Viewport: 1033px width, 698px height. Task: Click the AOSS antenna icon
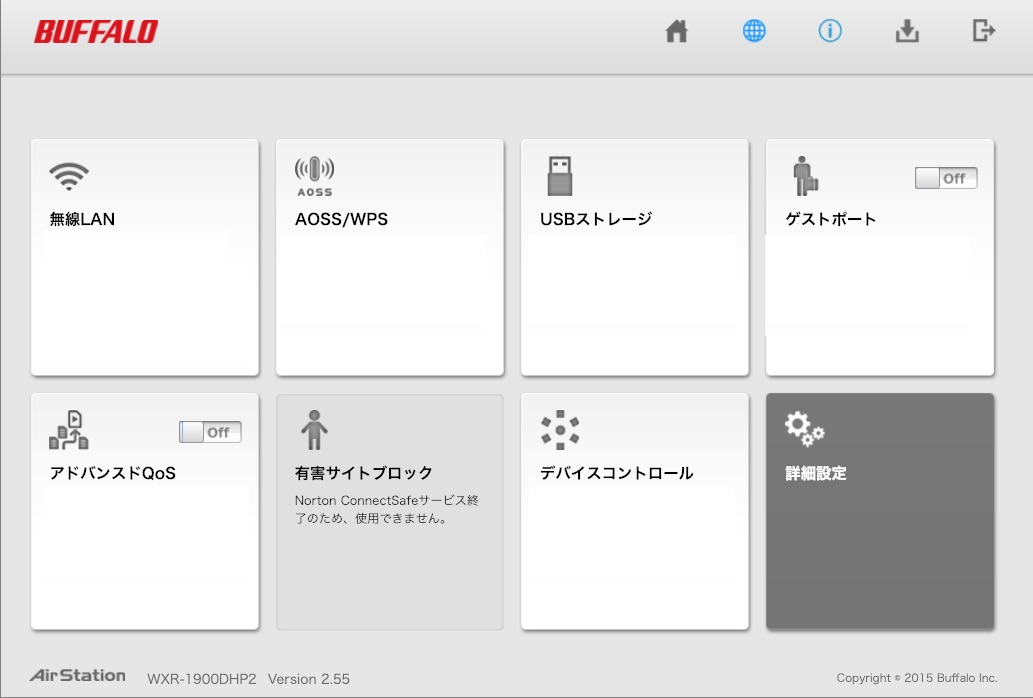tap(314, 176)
